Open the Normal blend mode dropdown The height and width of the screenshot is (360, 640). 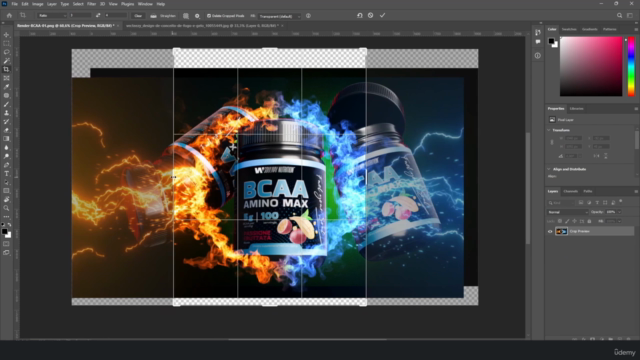pos(567,212)
